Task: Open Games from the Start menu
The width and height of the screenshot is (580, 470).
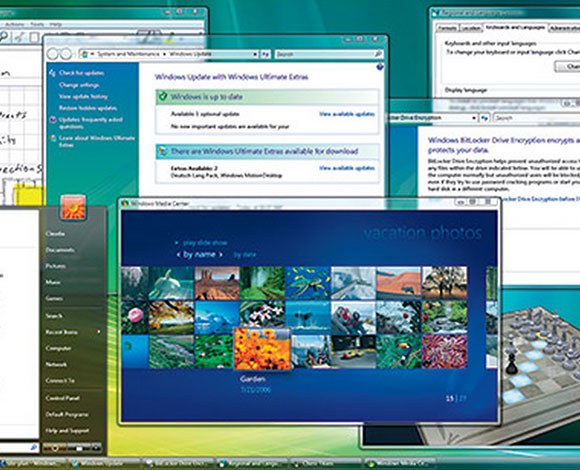Action: coord(54,298)
